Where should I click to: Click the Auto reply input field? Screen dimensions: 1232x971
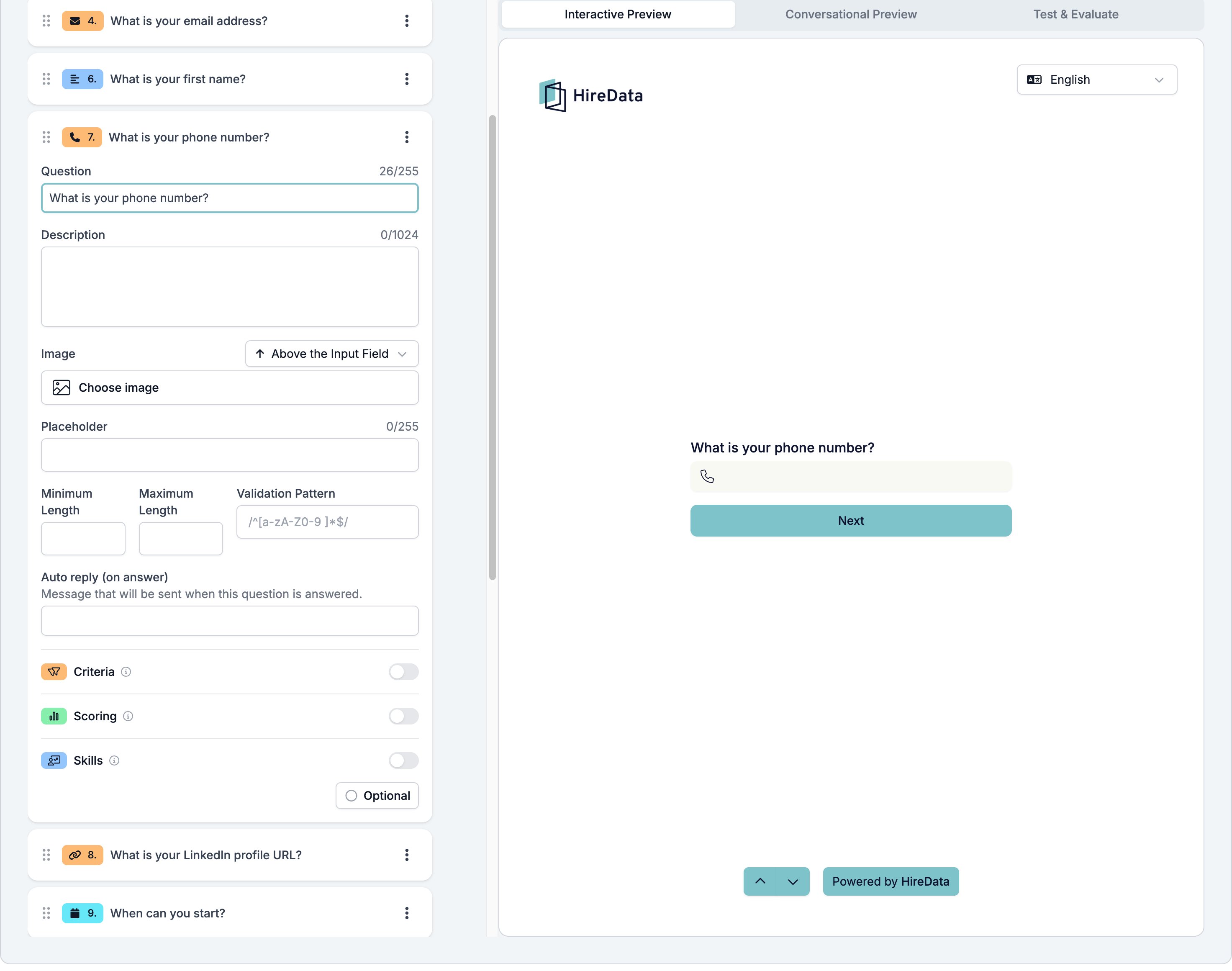[230, 621]
